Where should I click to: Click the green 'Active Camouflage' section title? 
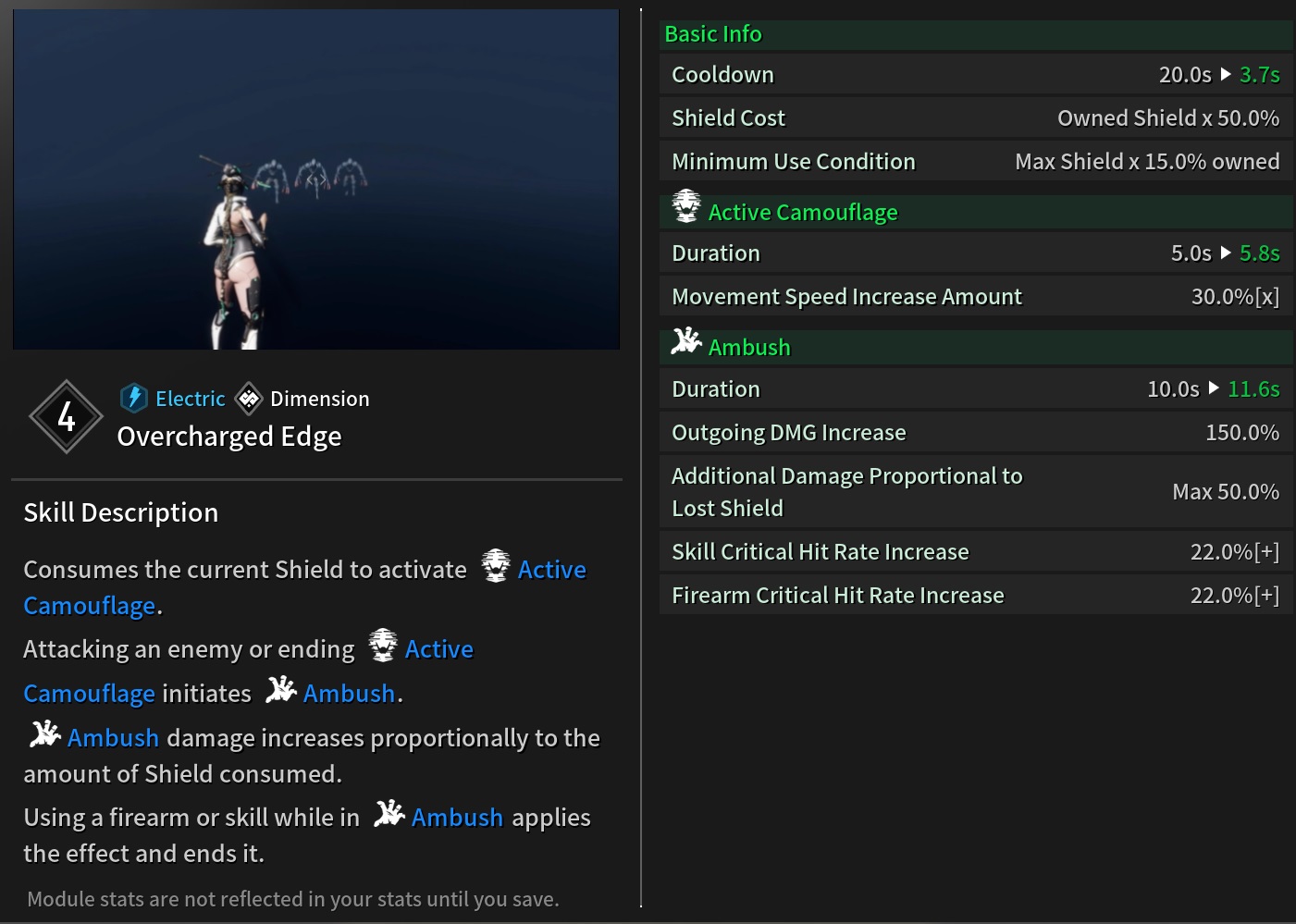pos(803,213)
